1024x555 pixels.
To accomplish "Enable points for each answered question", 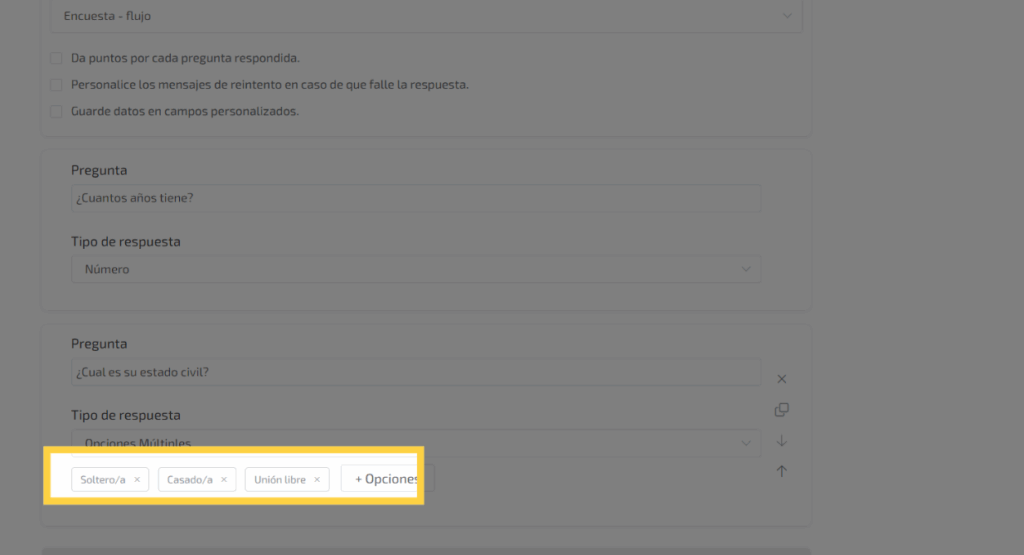I will pyautogui.click(x=57, y=58).
